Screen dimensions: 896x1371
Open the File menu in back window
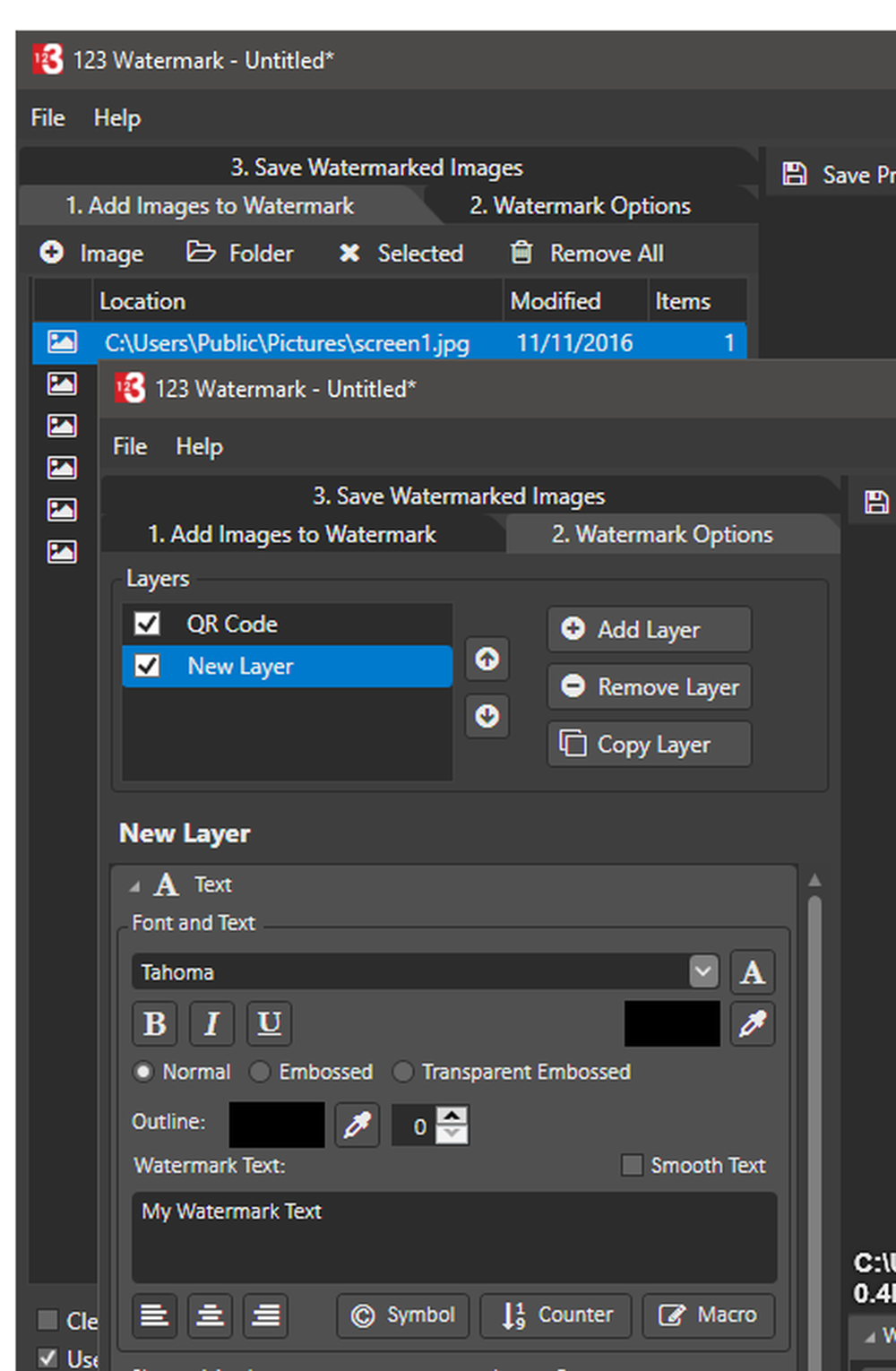coord(47,117)
